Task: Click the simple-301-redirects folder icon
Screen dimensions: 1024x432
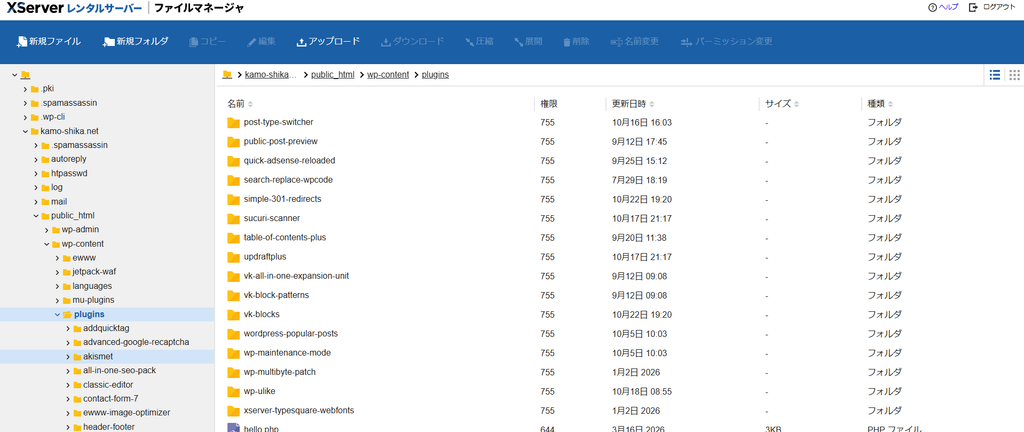Action: pos(234,199)
